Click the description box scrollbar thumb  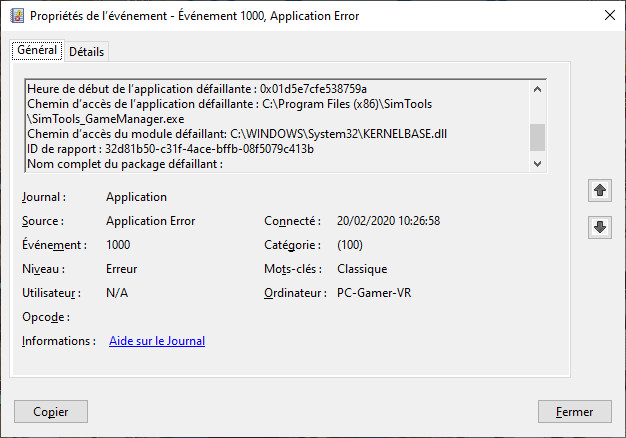click(538, 135)
